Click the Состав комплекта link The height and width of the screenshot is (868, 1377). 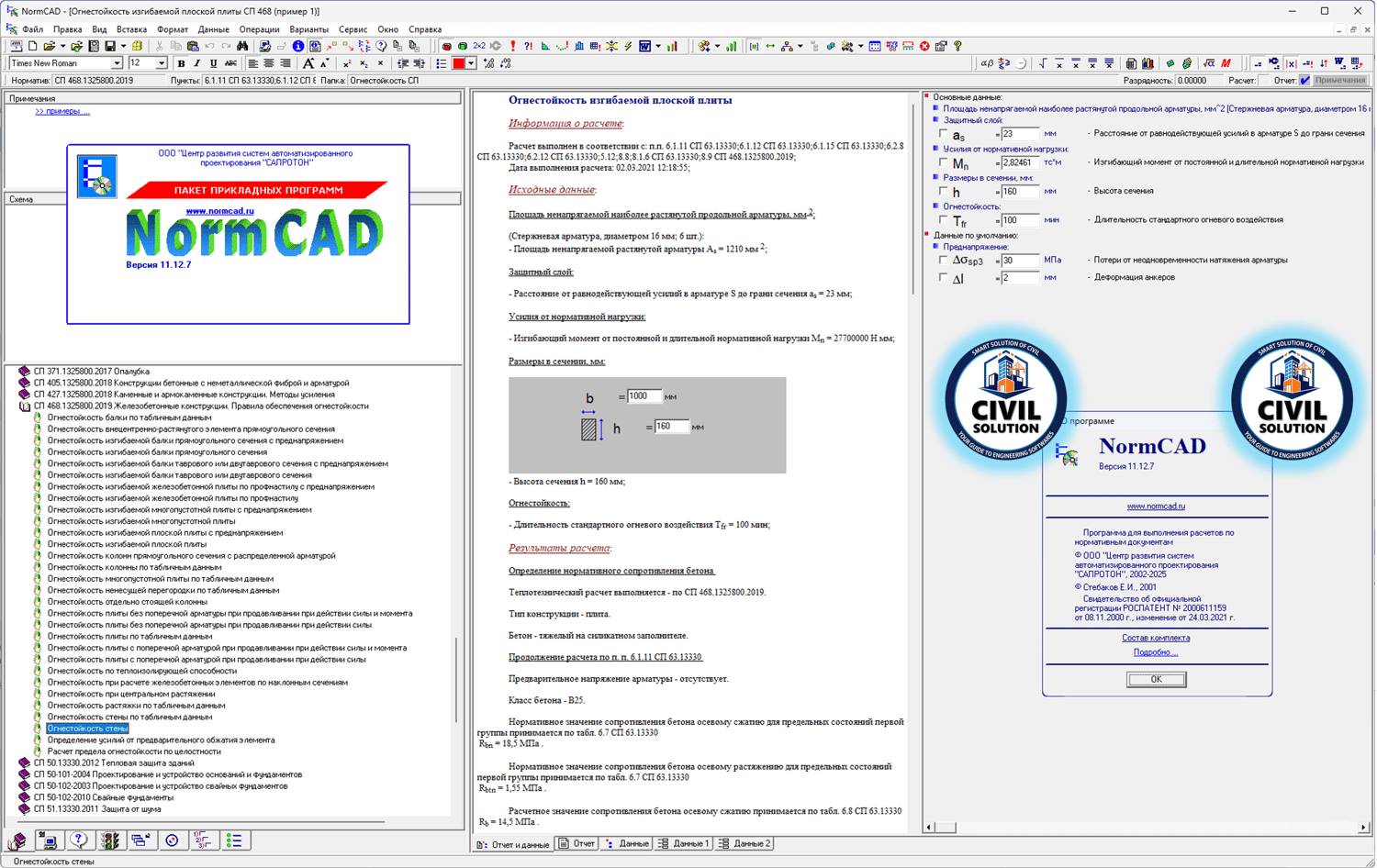[x=1156, y=639]
